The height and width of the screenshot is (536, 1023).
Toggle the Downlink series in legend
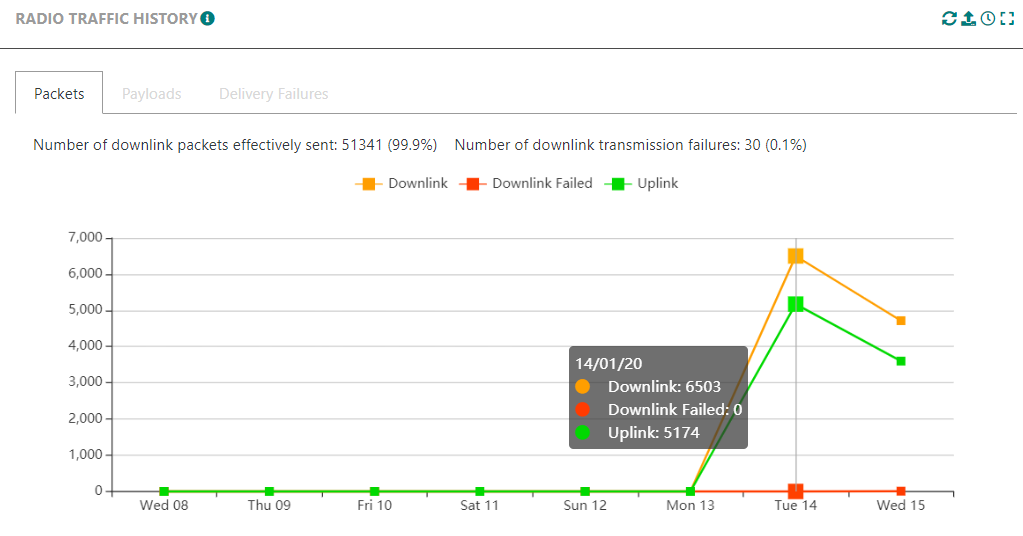click(x=401, y=184)
